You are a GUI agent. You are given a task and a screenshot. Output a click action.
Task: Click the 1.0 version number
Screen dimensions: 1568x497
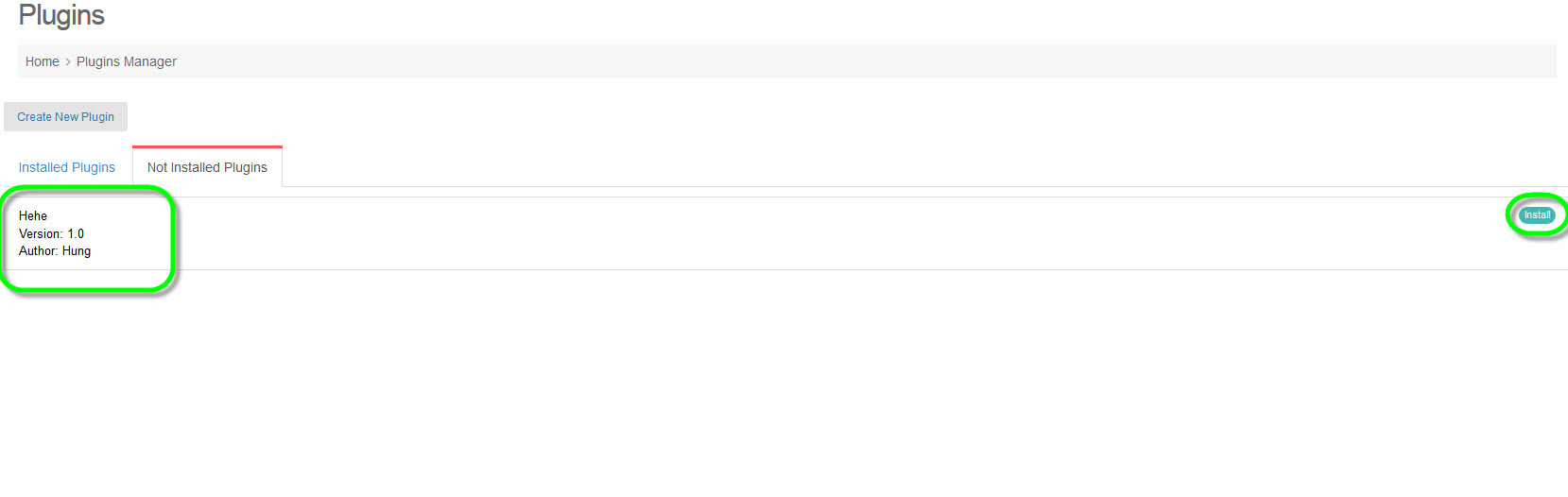click(76, 233)
